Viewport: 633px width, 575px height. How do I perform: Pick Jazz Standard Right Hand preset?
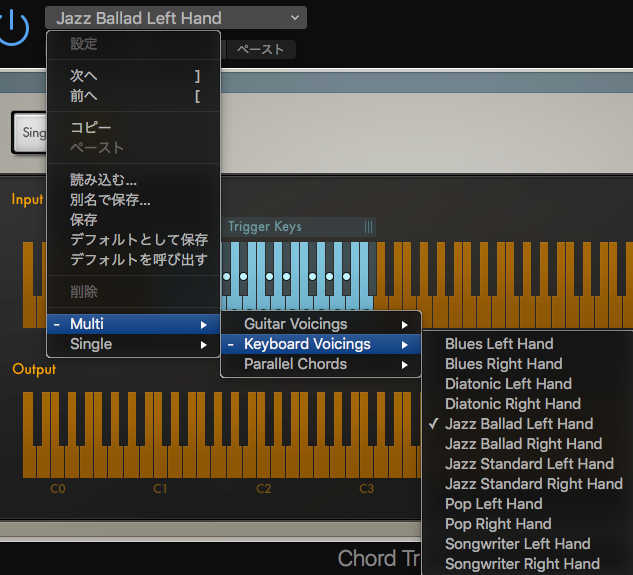tap(533, 484)
